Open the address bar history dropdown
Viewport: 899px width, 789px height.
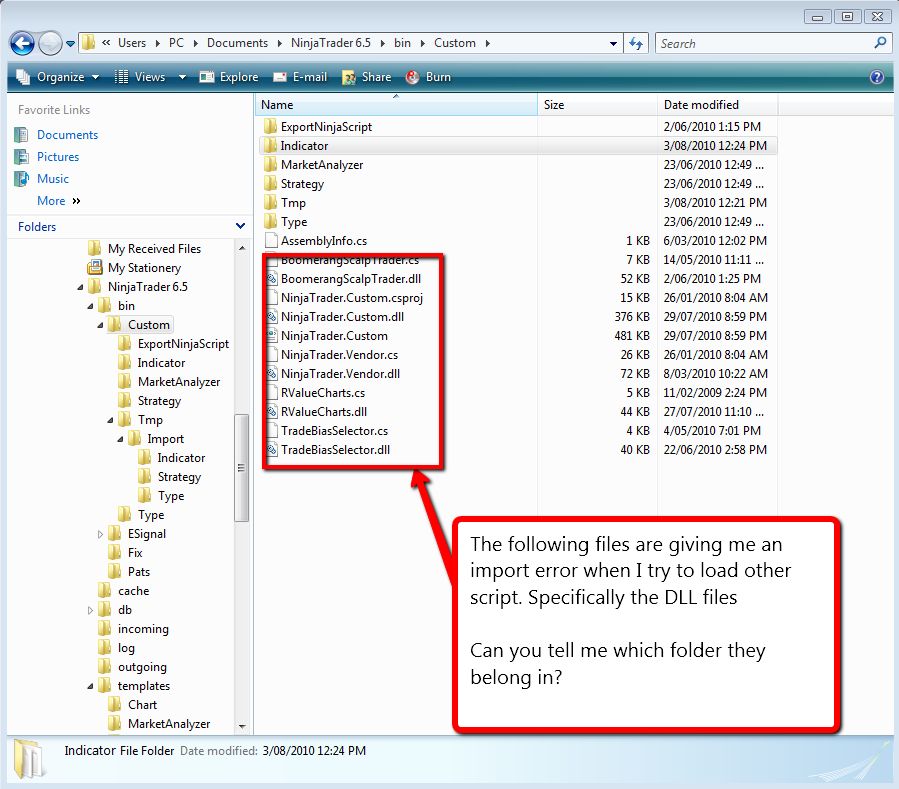(x=613, y=44)
